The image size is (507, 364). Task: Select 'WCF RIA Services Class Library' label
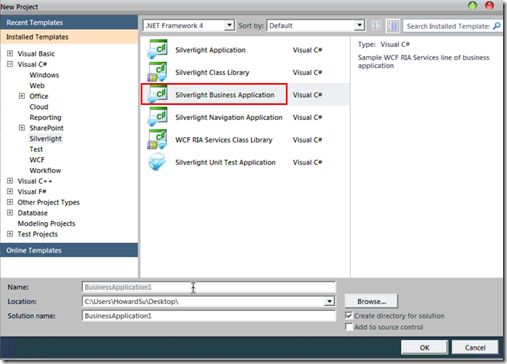tap(224, 140)
